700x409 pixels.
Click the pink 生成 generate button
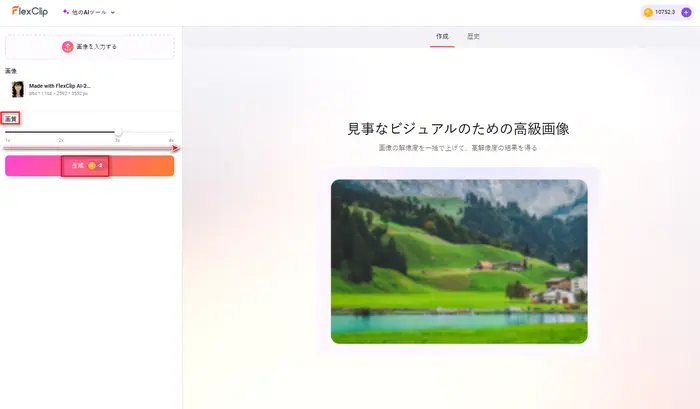pyautogui.click(x=90, y=166)
